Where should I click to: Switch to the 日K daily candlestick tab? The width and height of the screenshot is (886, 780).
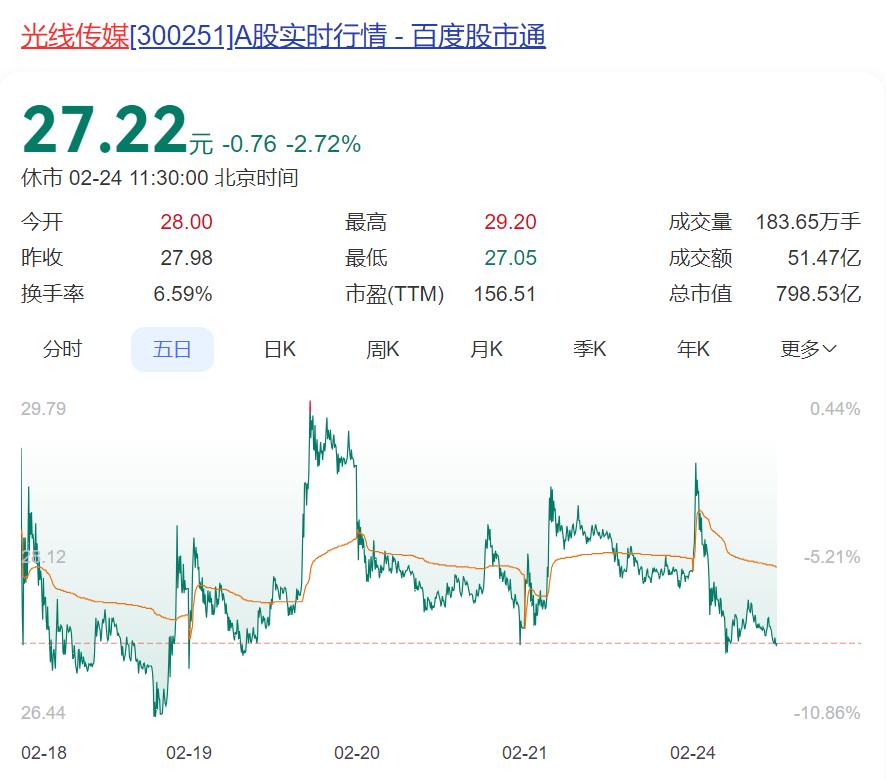278,349
